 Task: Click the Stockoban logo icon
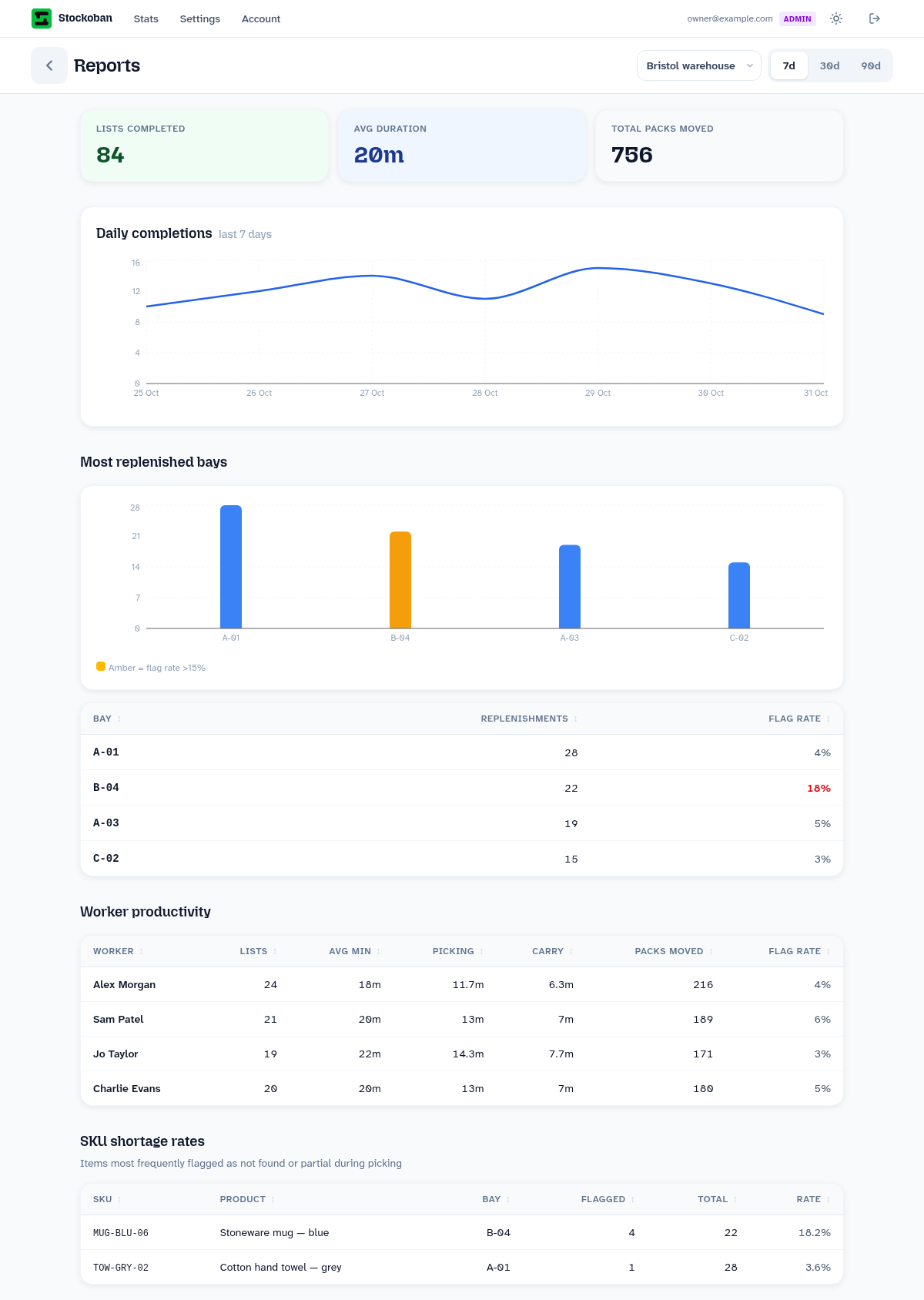pyautogui.click(x=42, y=18)
